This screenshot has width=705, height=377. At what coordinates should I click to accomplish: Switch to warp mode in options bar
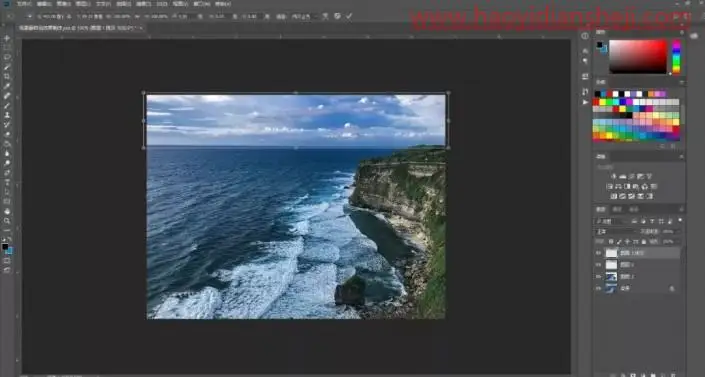[x=325, y=16]
